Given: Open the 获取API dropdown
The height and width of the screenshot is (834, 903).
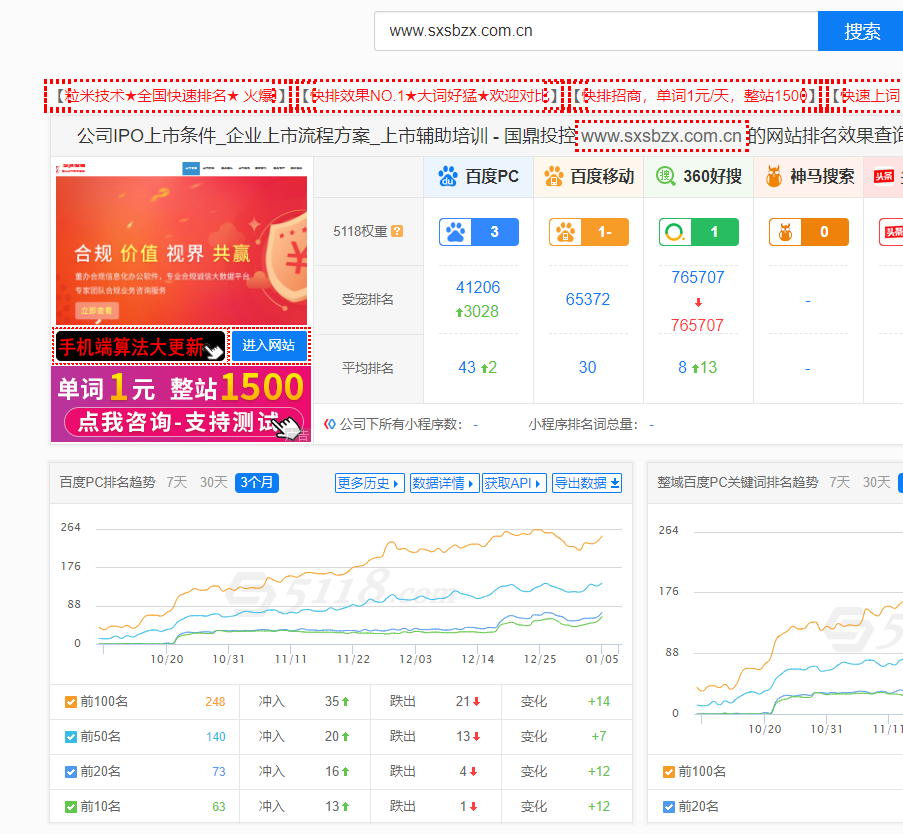Looking at the screenshot, I should 514,483.
